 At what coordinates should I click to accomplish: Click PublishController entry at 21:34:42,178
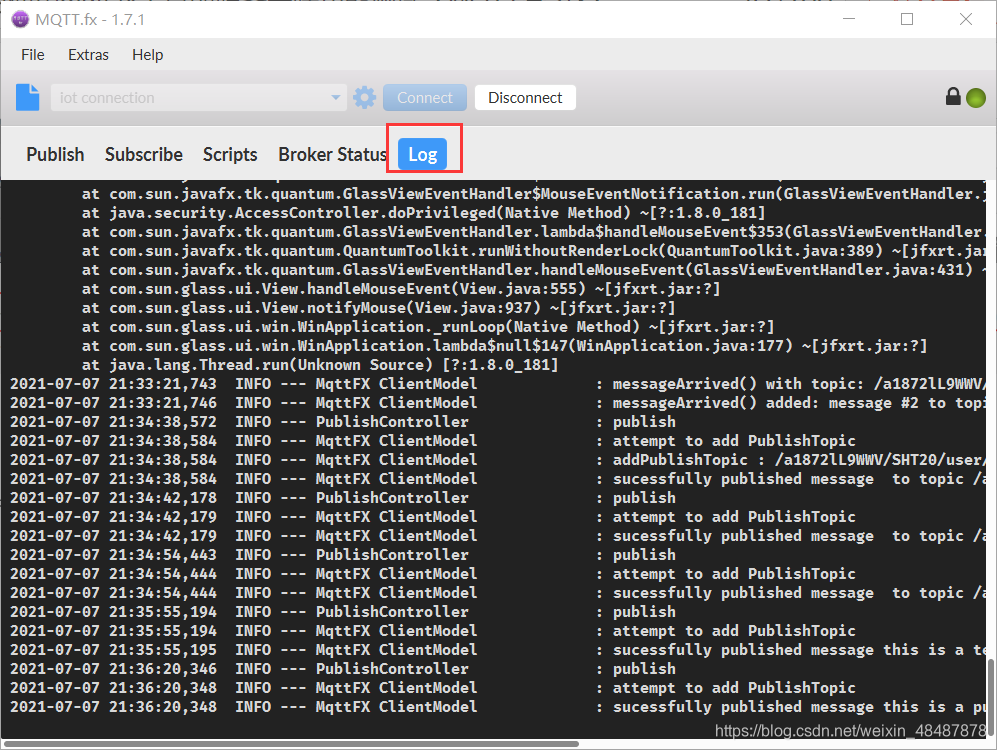tap(343, 498)
